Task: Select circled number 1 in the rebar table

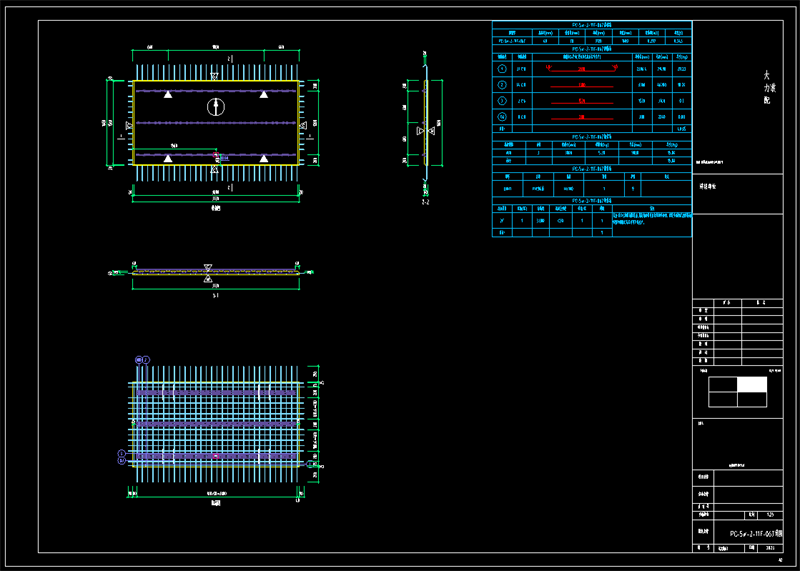Action: pos(502,69)
